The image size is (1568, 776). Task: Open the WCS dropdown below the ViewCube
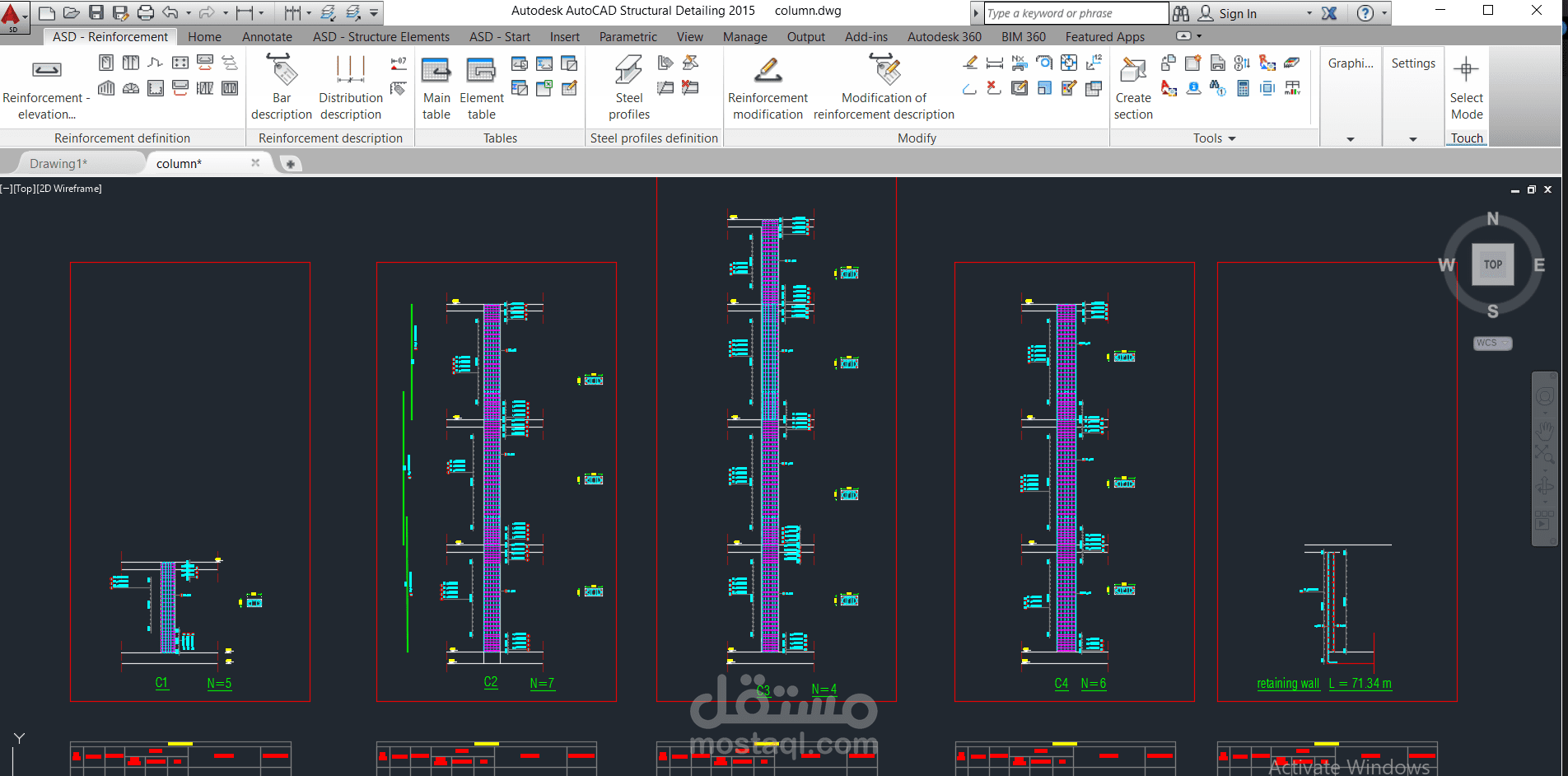pyautogui.click(x=1492, y=344)
